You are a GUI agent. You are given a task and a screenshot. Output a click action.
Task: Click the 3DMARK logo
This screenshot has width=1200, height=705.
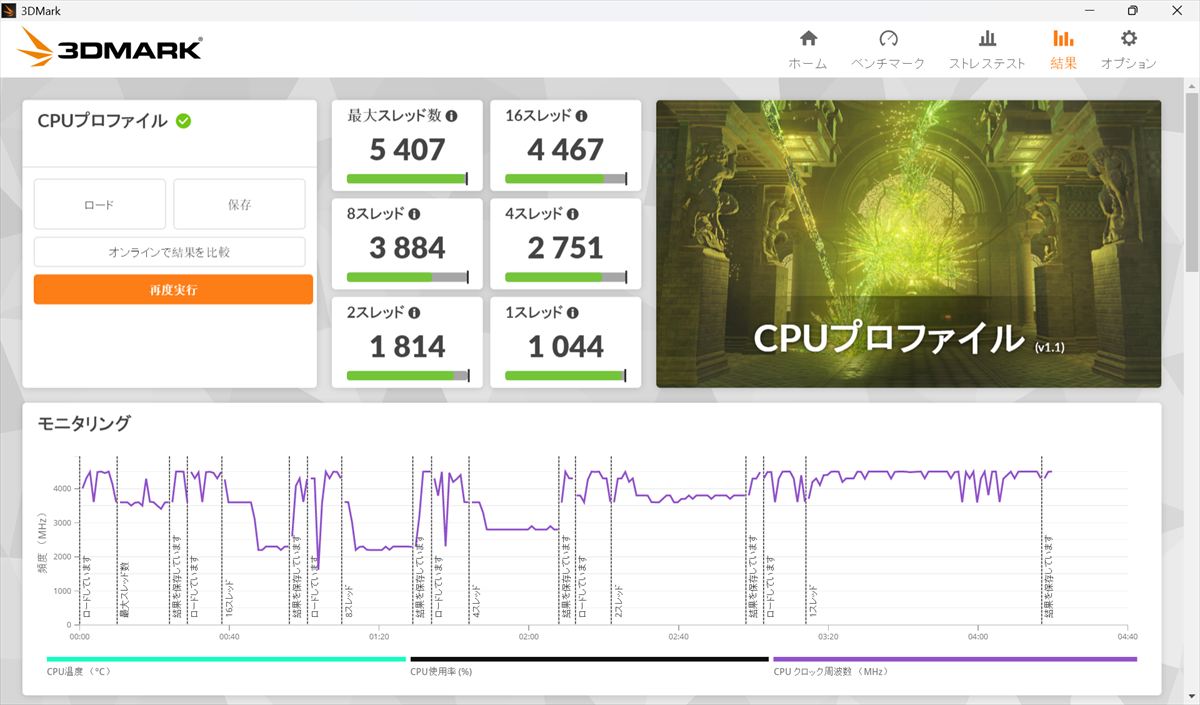point(110,47)
